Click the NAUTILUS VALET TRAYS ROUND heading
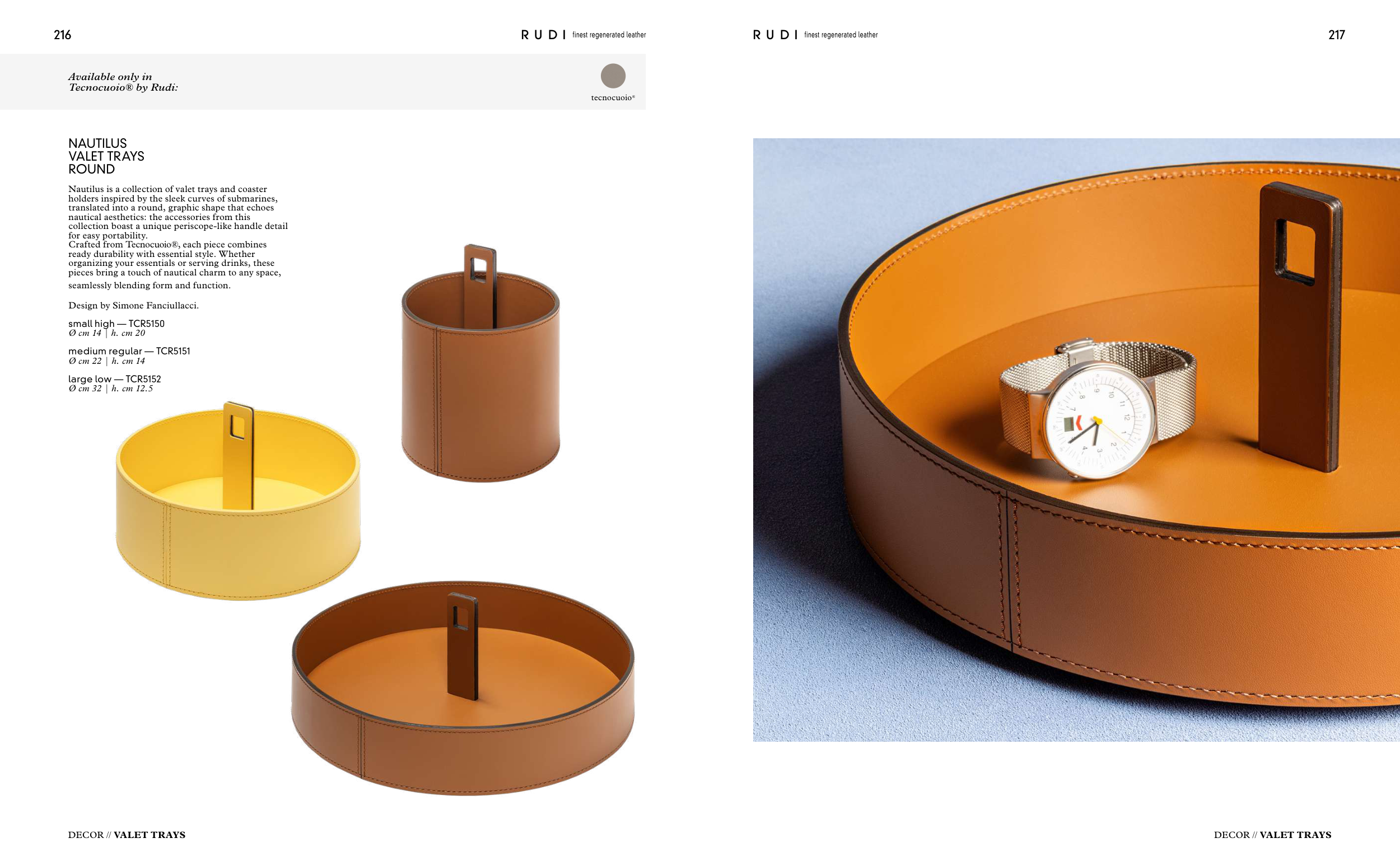This screenshot has width=1400, height=866. click(x=106, y=156)
